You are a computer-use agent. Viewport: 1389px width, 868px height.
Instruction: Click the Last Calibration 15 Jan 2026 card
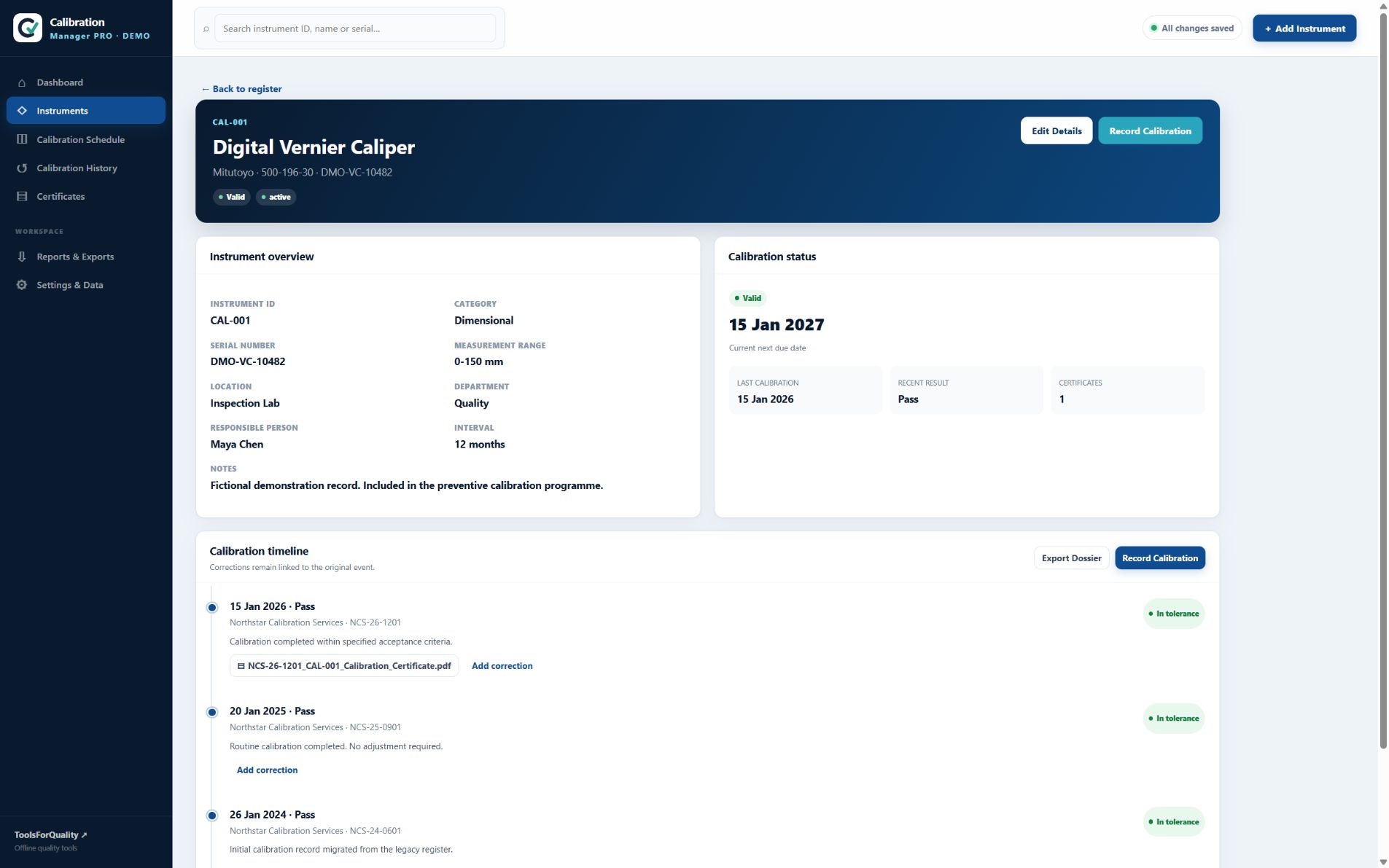(x=806, y=391)
